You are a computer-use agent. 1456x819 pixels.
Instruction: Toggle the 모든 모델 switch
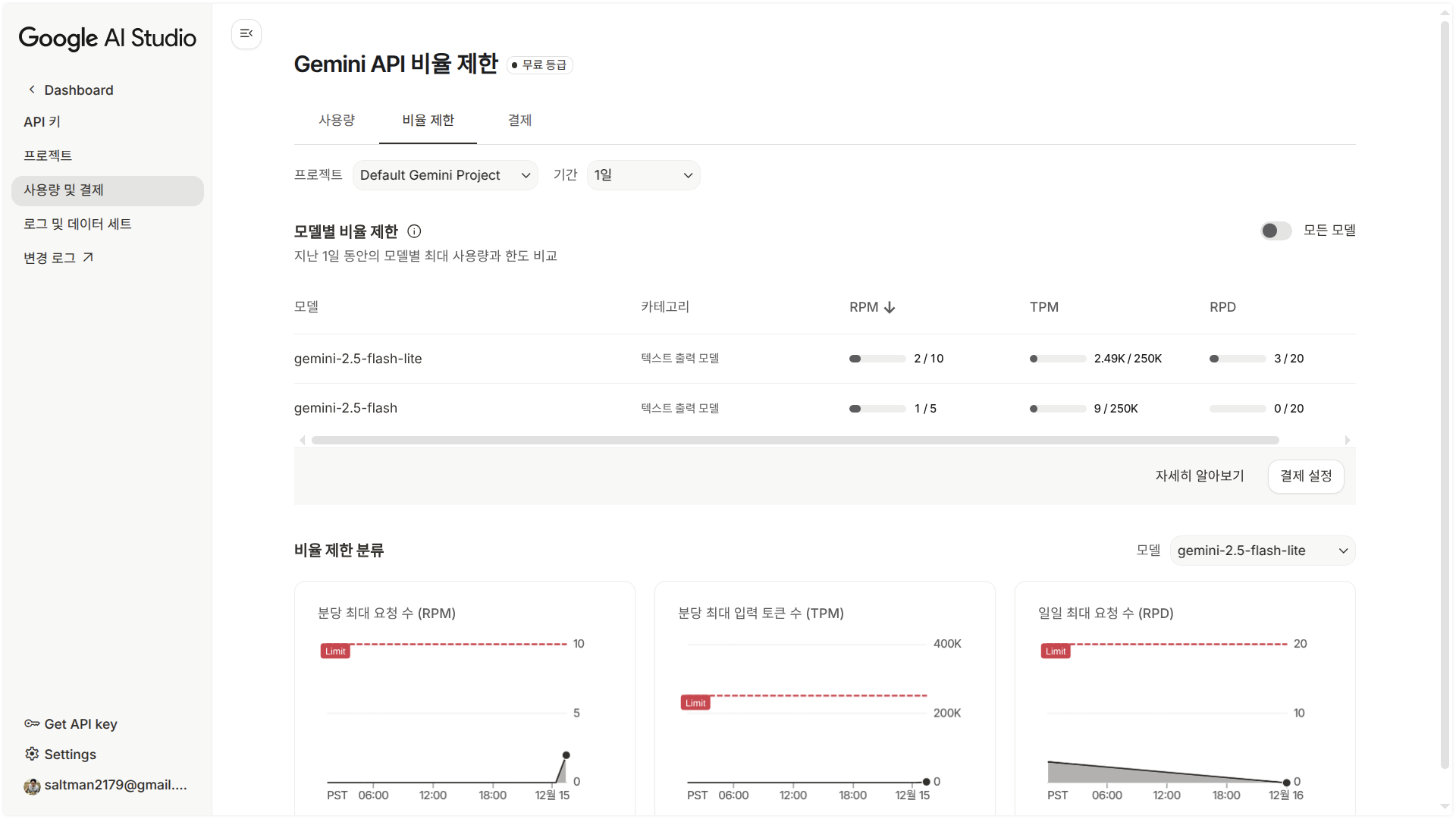(1276, 231)
